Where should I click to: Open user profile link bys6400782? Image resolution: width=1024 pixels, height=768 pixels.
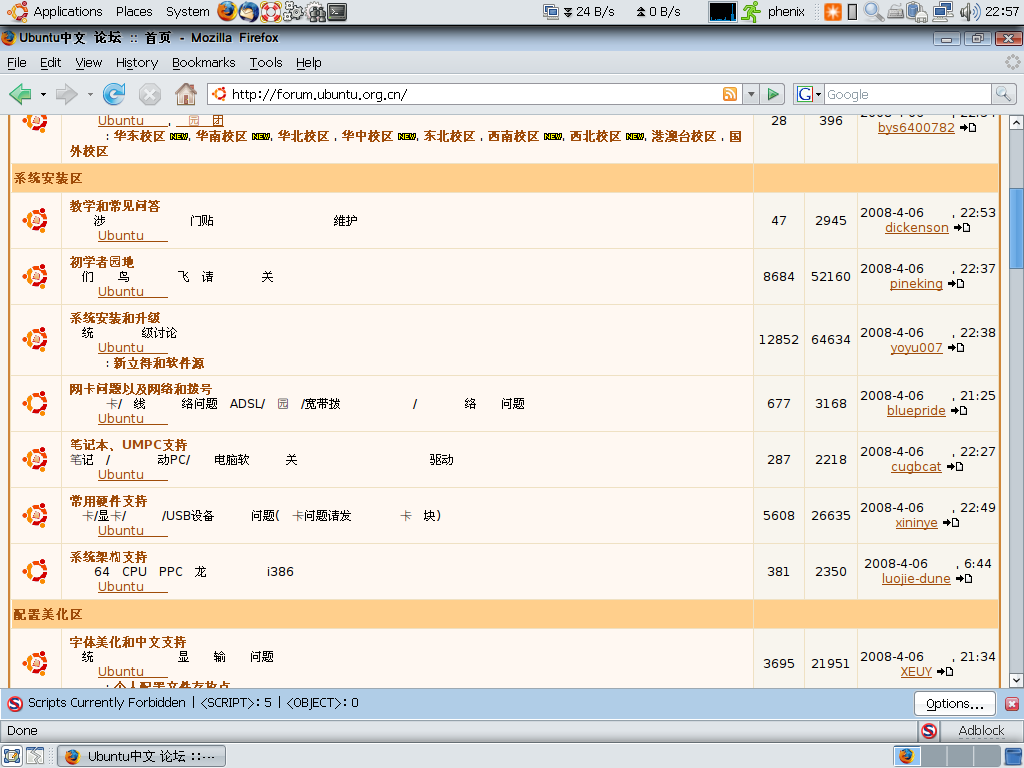click(x=916, y=127)
